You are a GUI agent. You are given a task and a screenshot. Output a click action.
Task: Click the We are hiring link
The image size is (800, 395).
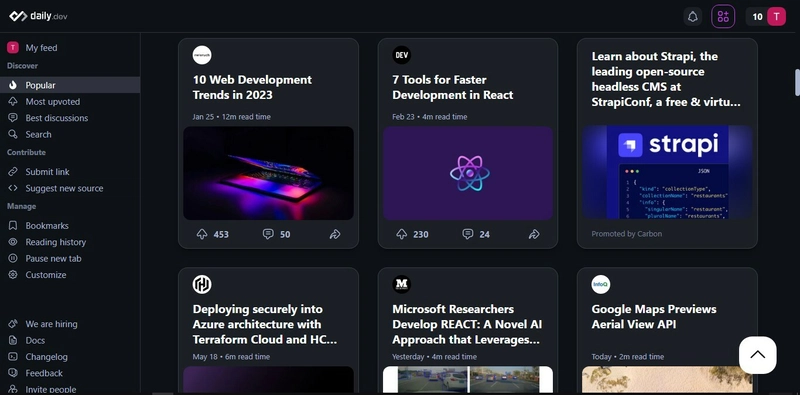pos(52,324)
